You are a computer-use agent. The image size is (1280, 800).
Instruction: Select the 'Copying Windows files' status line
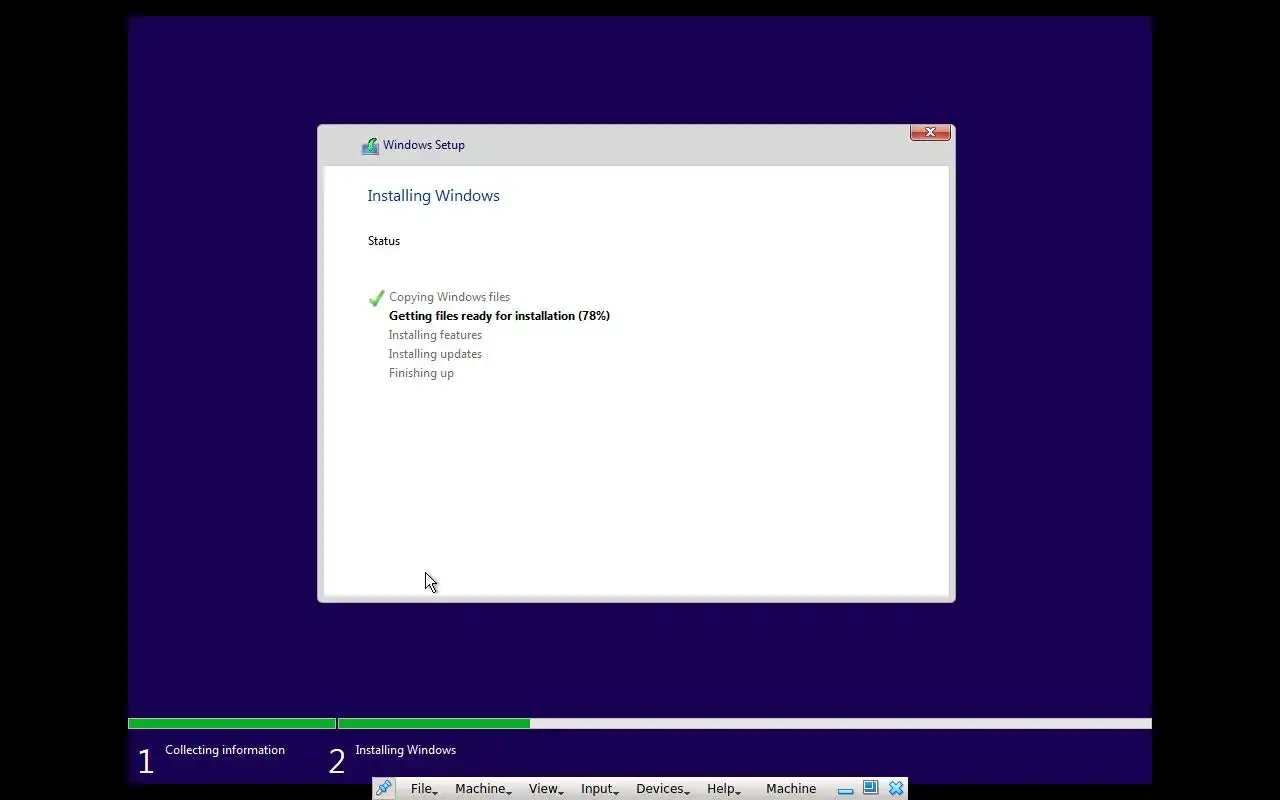449,297
